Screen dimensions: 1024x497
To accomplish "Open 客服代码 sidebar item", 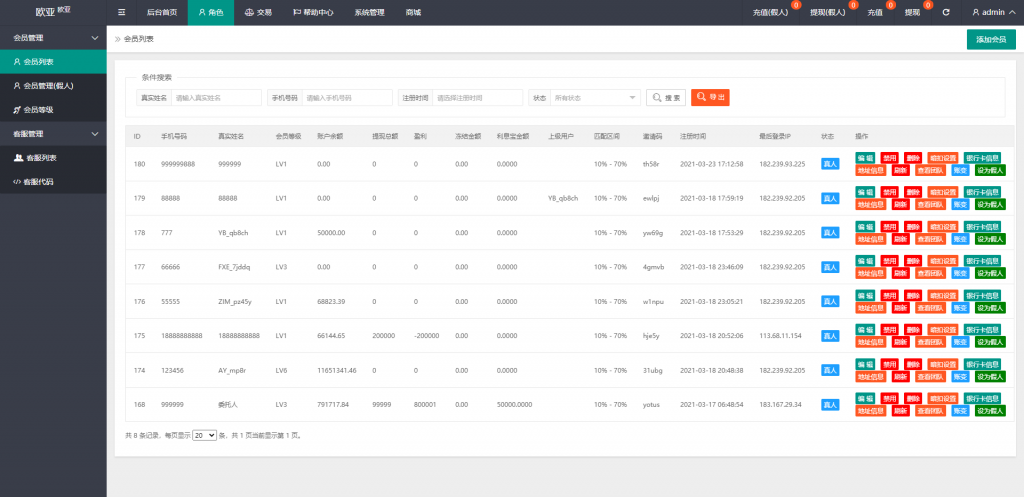I will (53, 182).
